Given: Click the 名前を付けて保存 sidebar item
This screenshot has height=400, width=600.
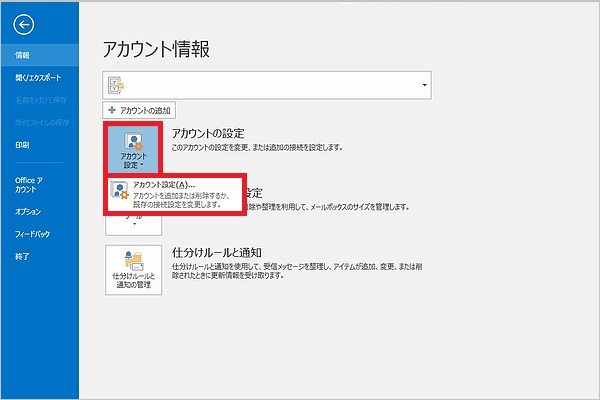Looking at the screenshot, I should 38,99.
